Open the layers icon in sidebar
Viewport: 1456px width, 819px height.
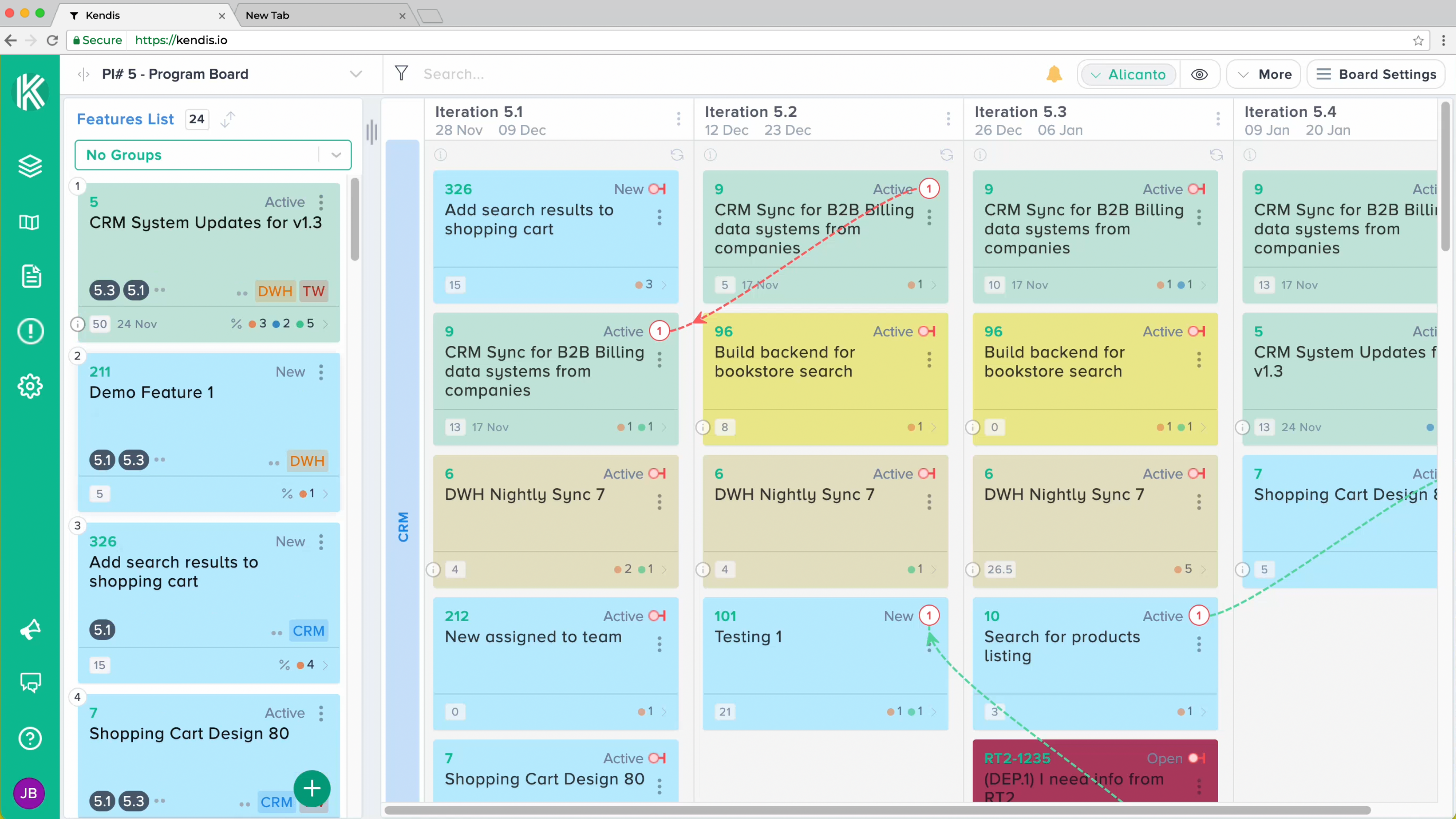30,166
